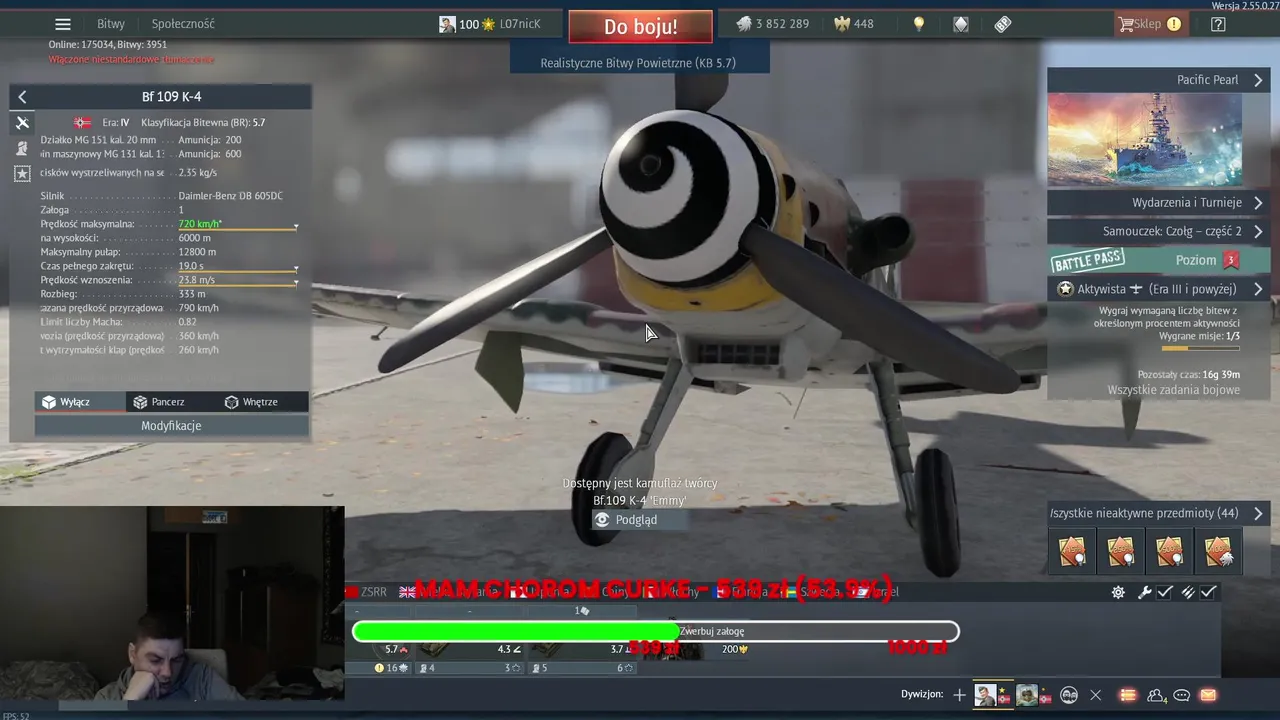Open the contacts friends icon
The height and width of the screenshot is (720, 1280).
click(x=1157, y=695)
